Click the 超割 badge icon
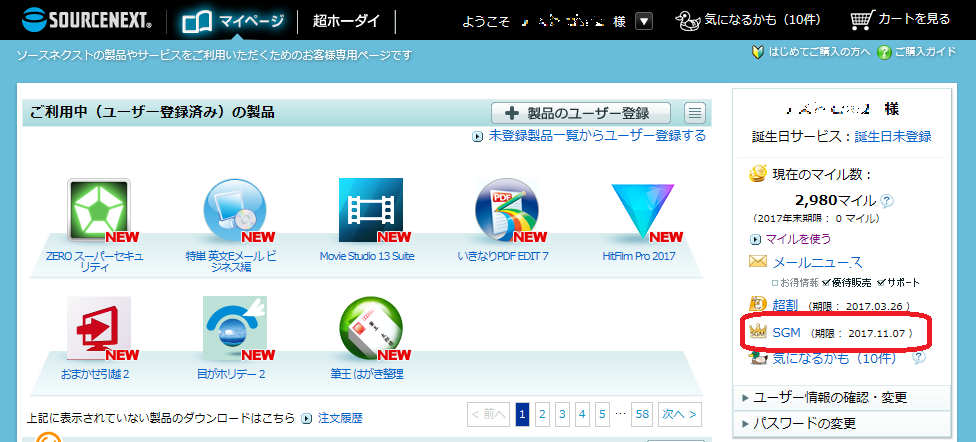The width and height of the screenshot is (976, 442). click(758, 304)
